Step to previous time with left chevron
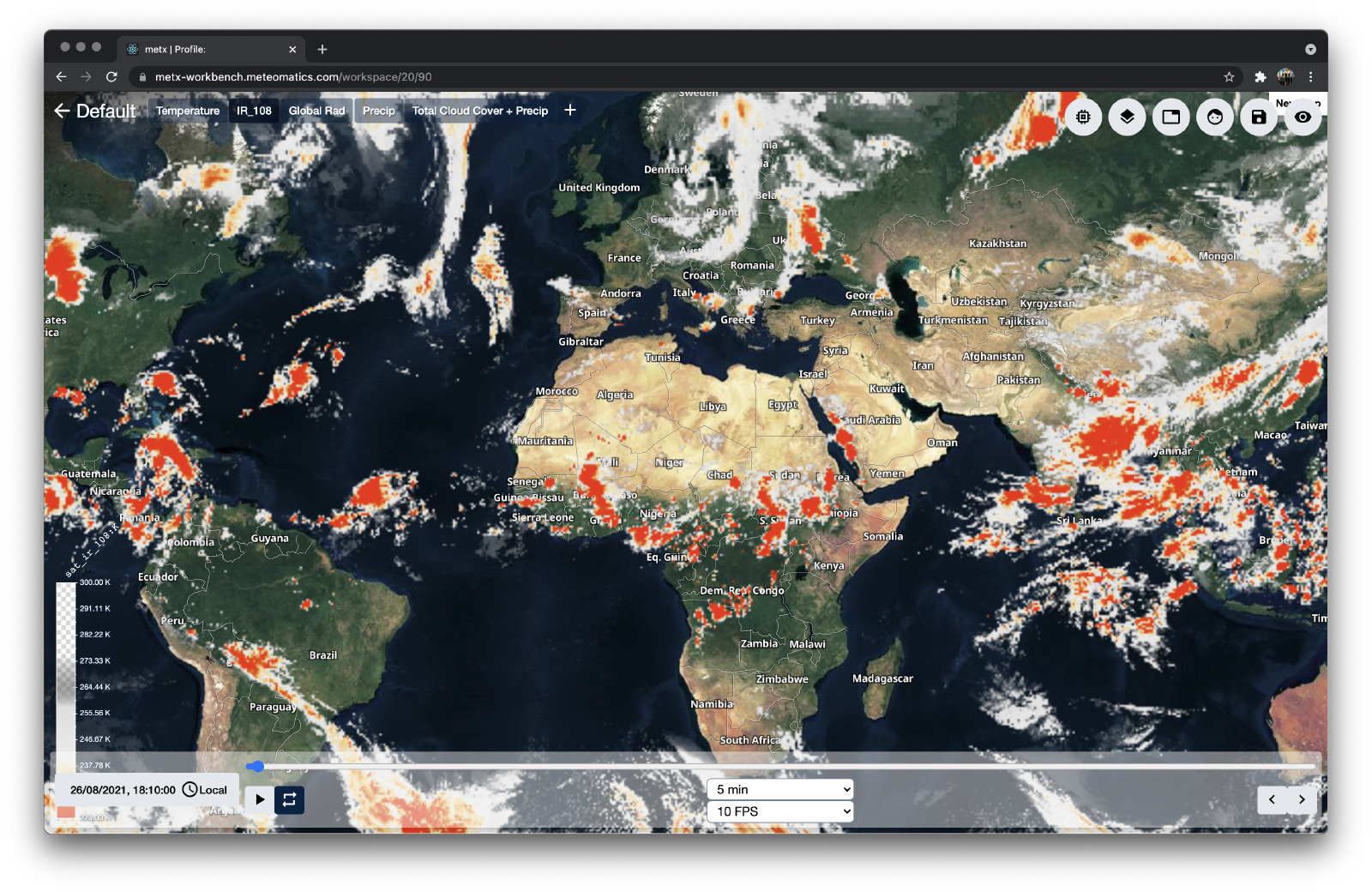This screenshot has width=1372, height=892. (x=1272, y=799)
